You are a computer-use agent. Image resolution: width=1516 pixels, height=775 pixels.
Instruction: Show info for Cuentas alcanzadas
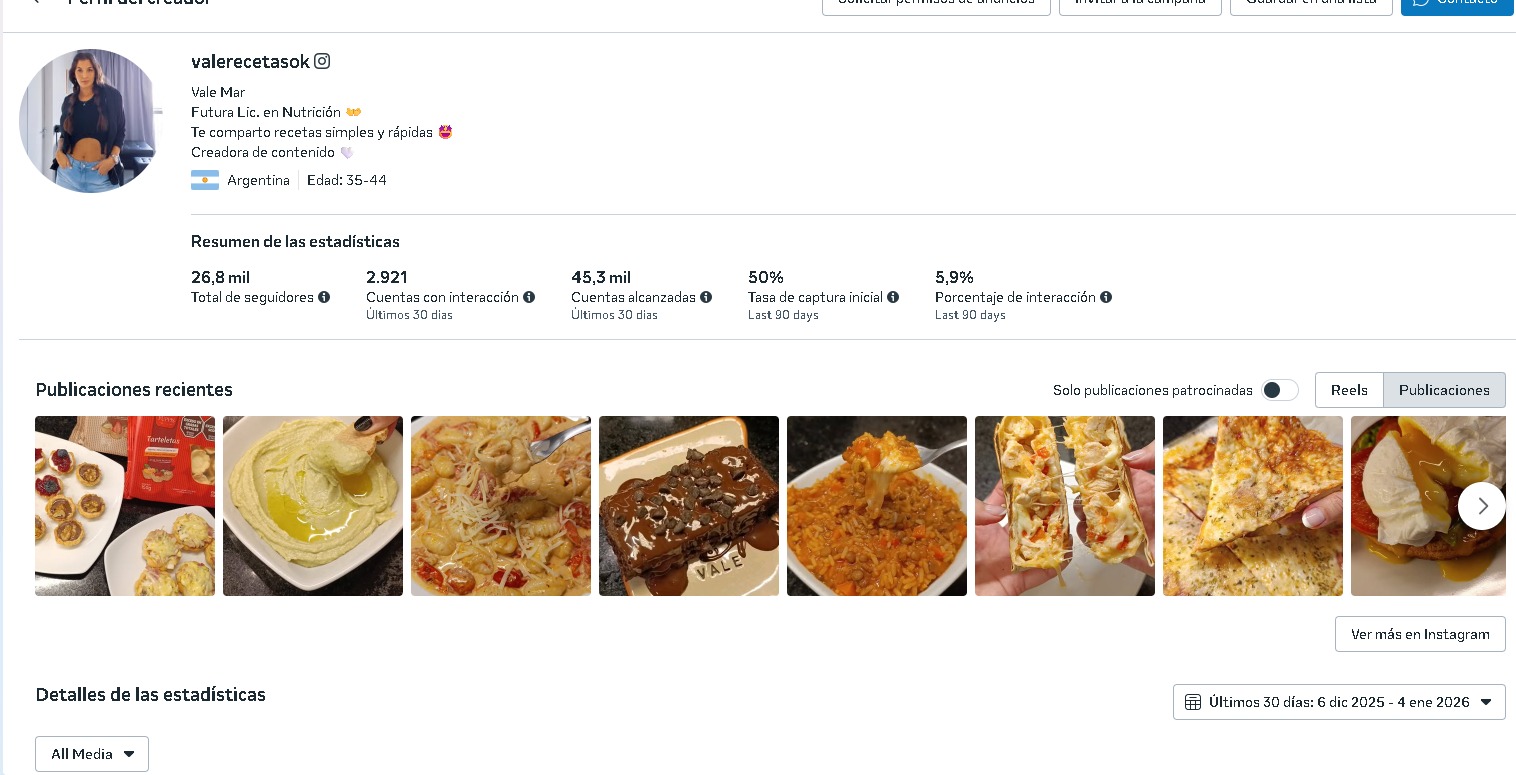coord(706,297)
